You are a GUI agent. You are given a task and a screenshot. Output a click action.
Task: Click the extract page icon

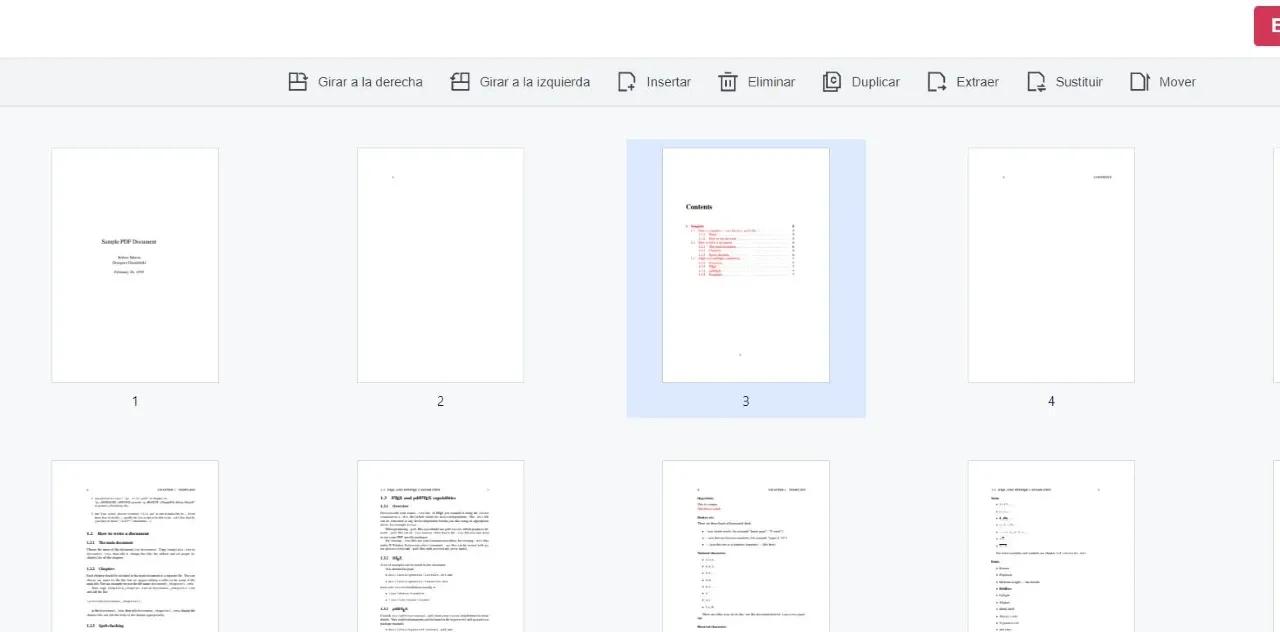[937, 82]
